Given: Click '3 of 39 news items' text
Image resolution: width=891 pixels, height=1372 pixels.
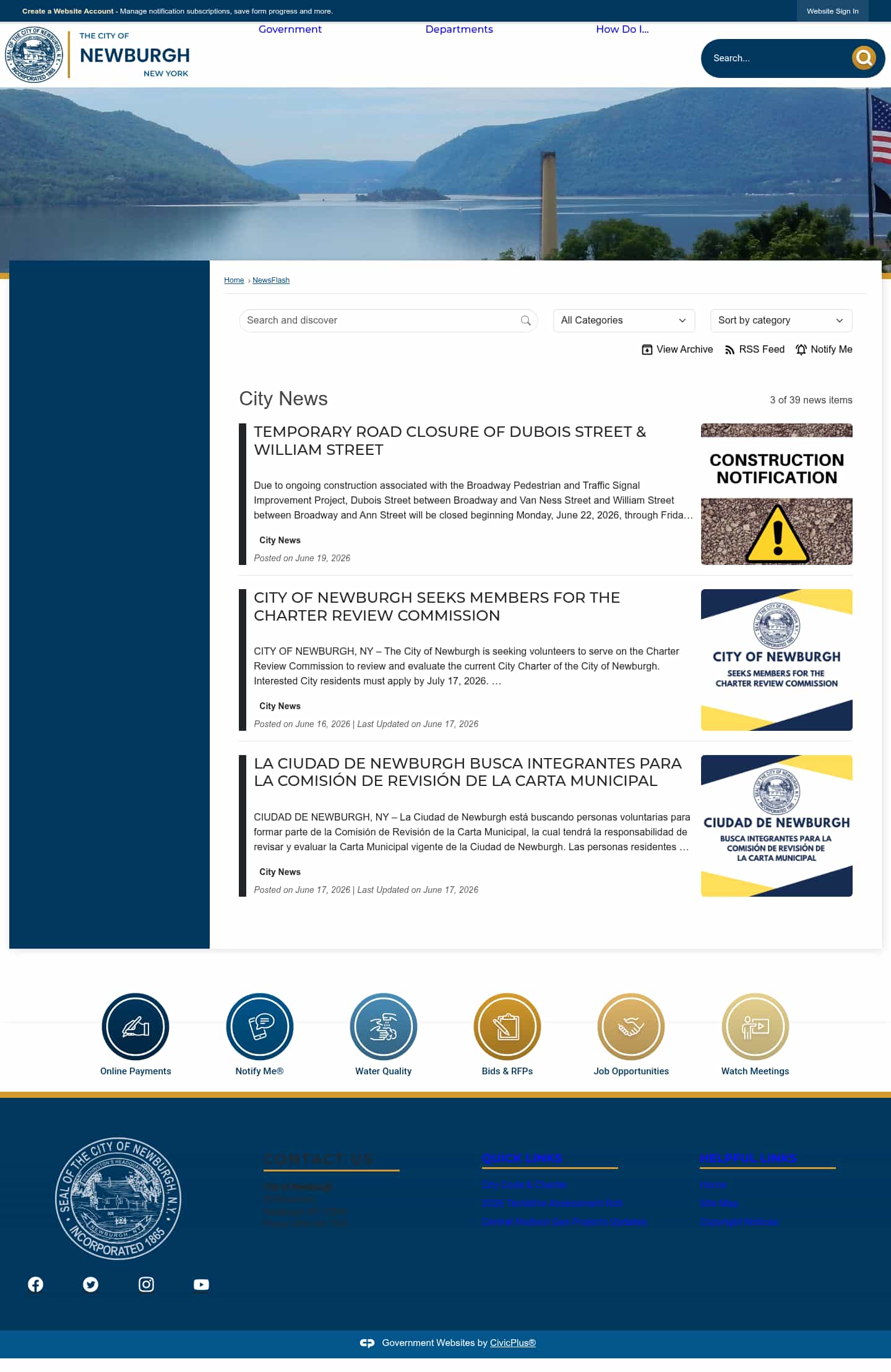Looking at the screenshot, I should [811, 400].
